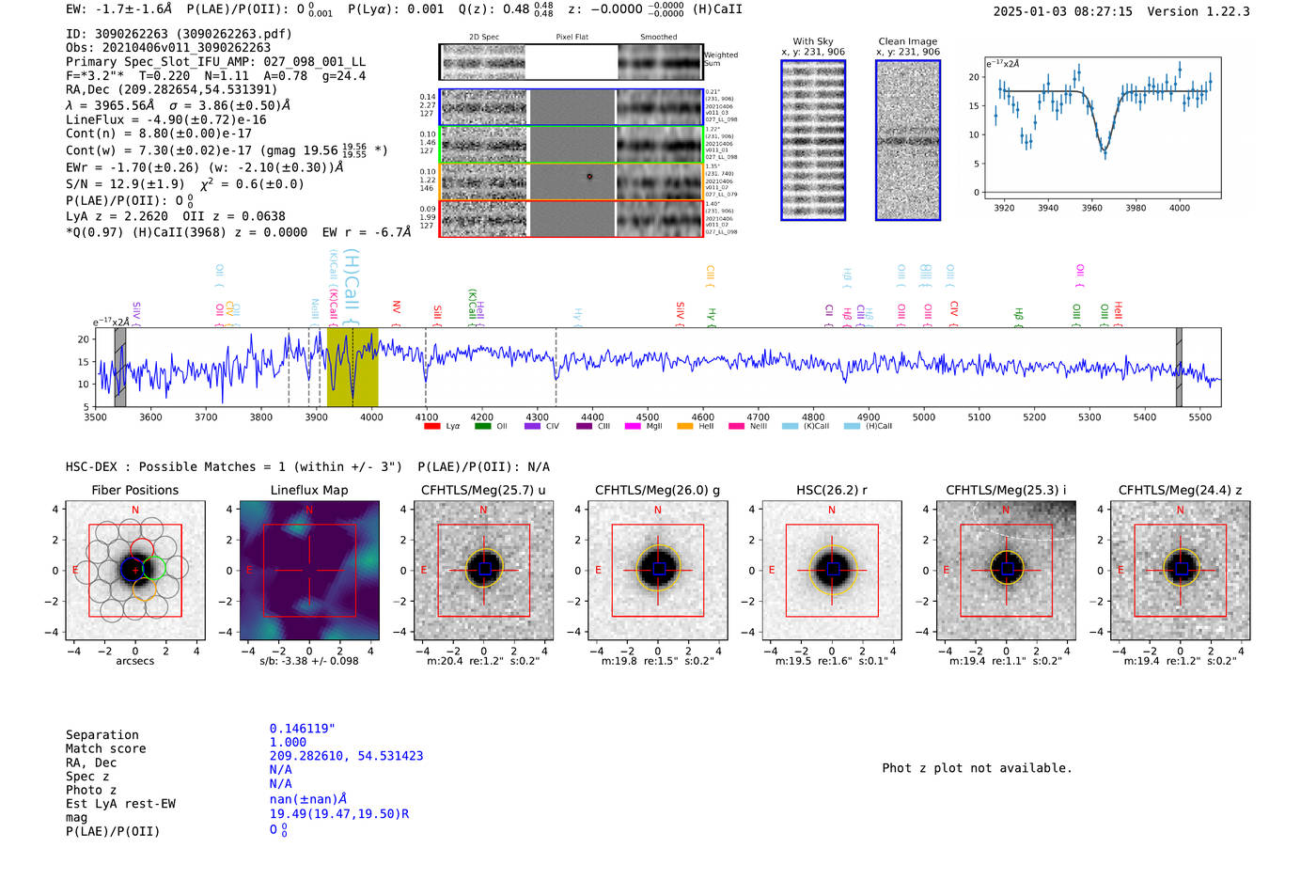Screen dimensions: 1316x896
Task: Click the green fiber circle in Fiber Positions
Action: 155,568
